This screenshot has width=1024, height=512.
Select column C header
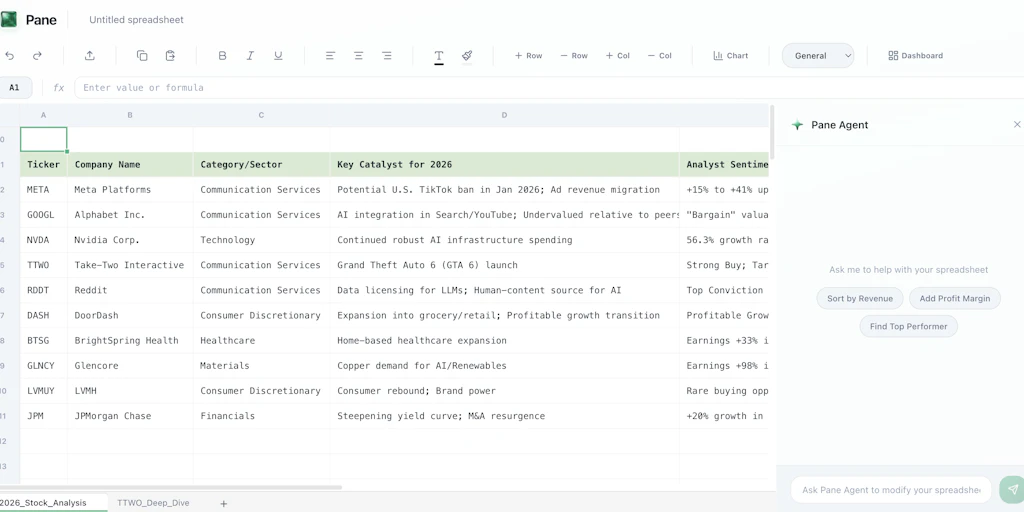point(261,115)
